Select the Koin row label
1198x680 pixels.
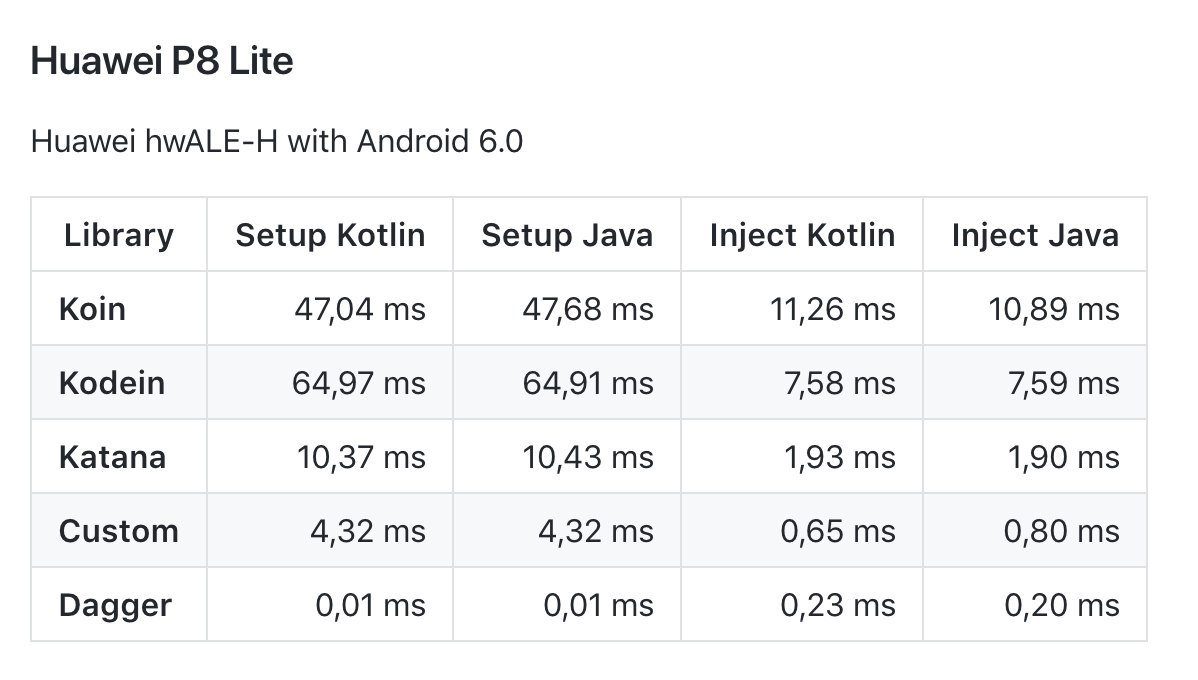tap(92, 309)
